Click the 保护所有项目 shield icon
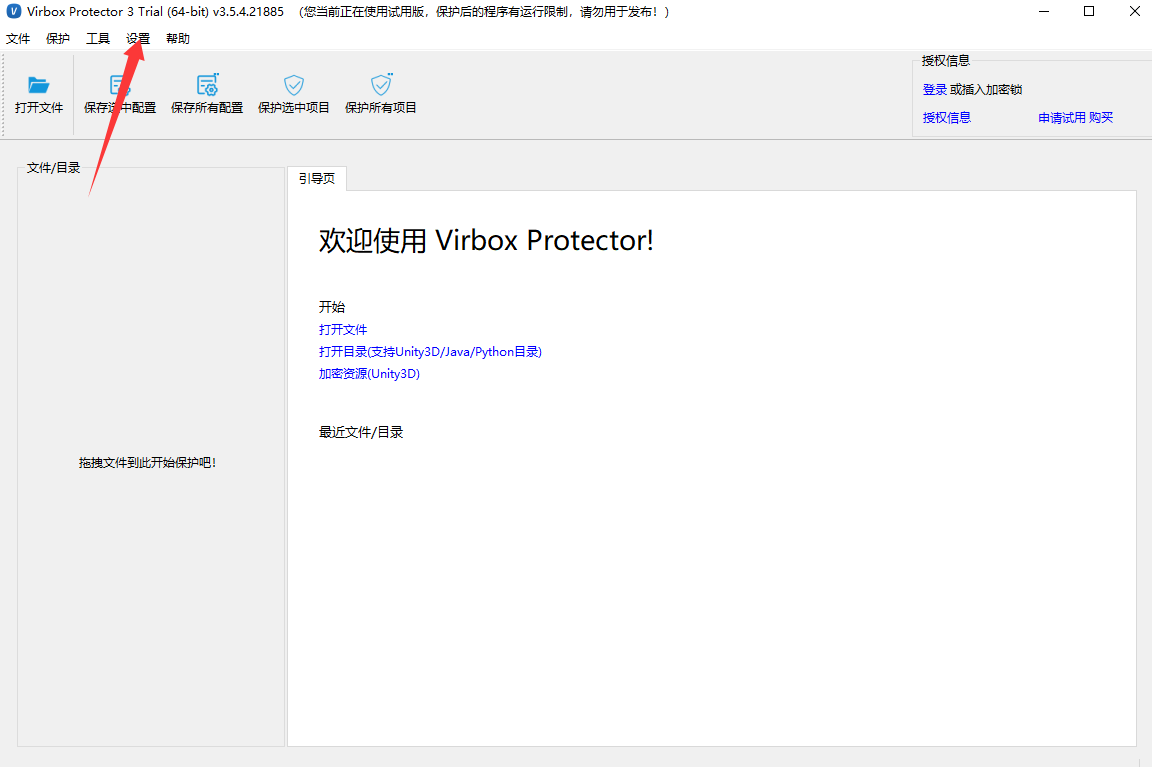 tap(381, 85)
